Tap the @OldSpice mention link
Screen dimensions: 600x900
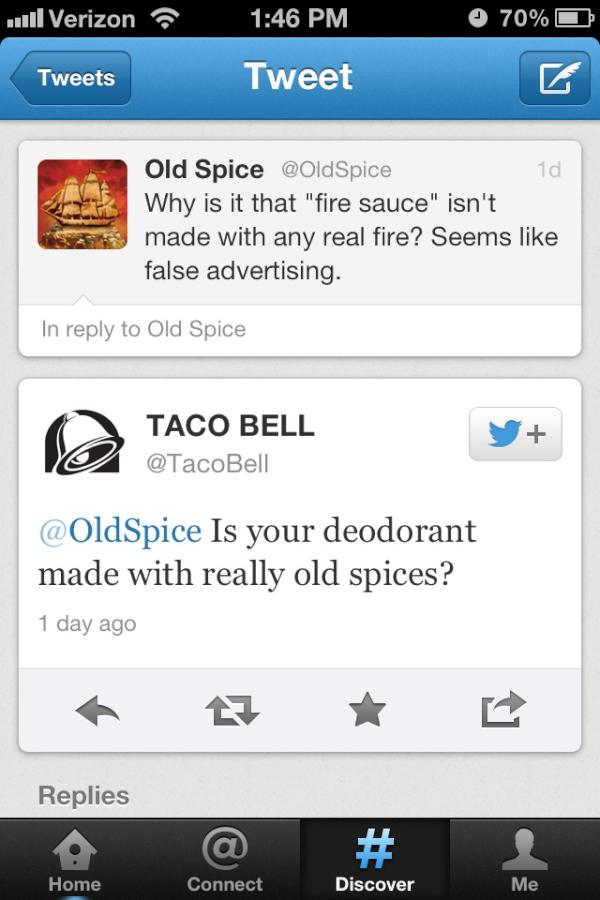pyautogui.click(x=120, y=530)
